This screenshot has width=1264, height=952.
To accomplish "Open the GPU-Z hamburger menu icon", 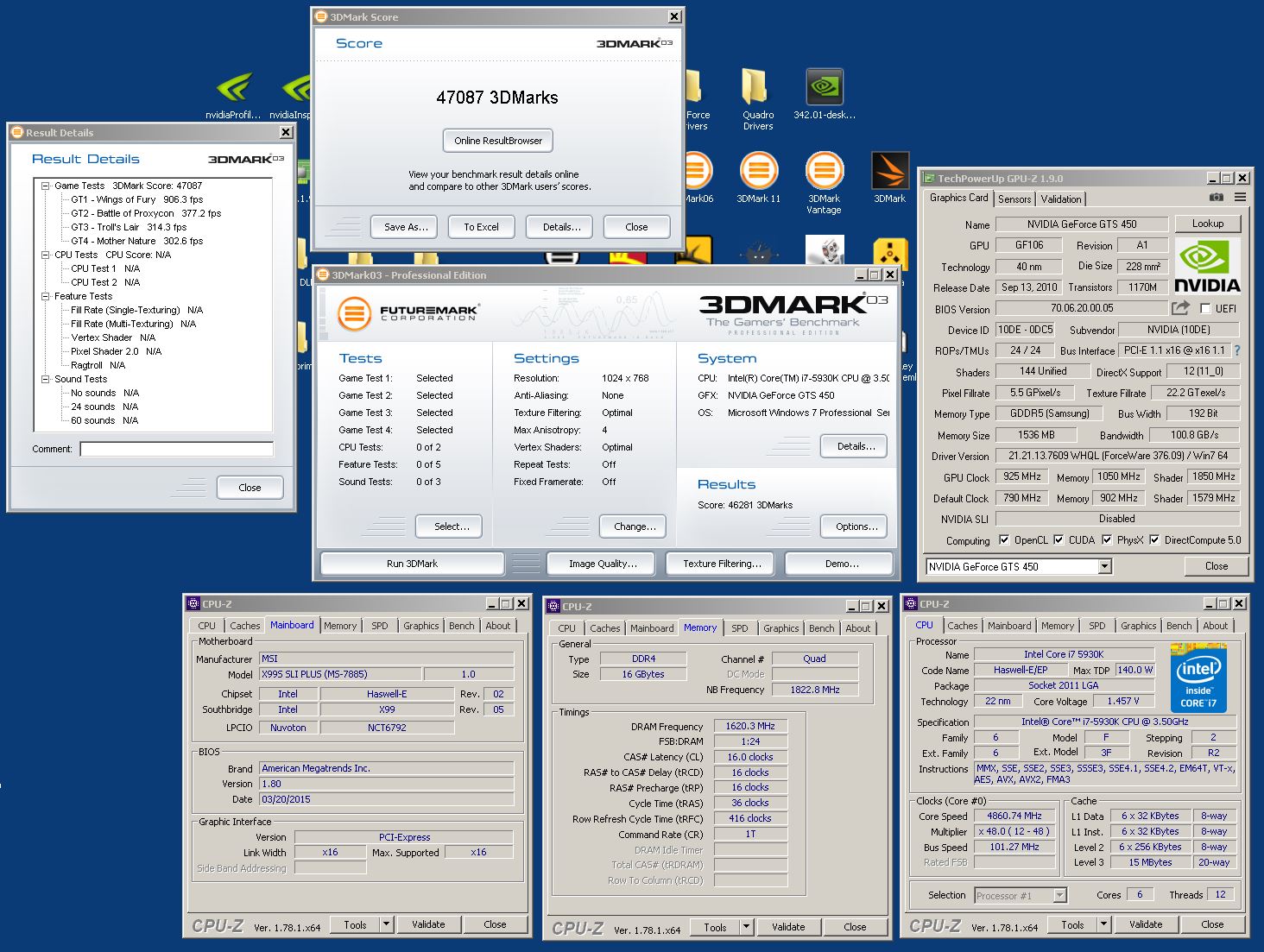I will click(x=1241, y=198).
